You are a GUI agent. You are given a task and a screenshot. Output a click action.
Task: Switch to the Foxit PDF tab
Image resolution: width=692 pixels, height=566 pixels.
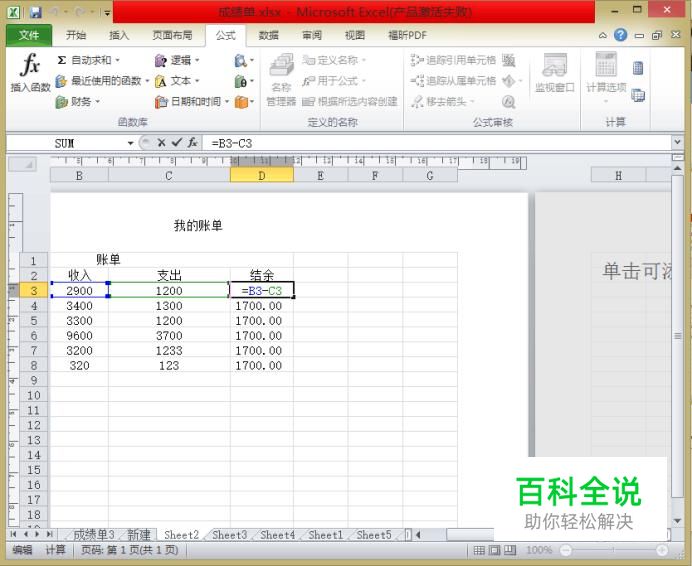pyautogui.click(x=407, y=35)
